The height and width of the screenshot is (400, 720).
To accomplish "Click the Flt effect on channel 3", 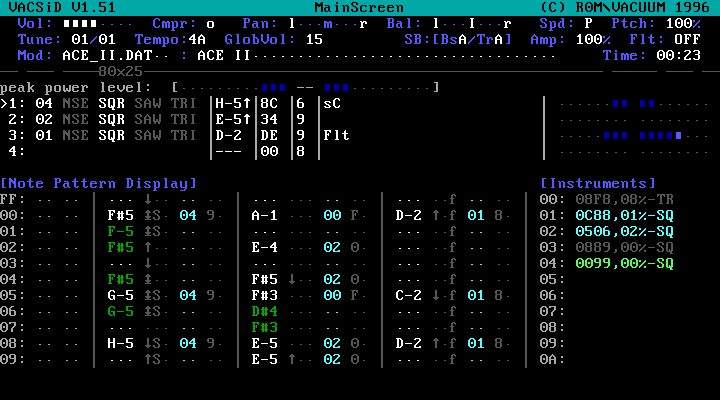I will (x=337, y=135).
